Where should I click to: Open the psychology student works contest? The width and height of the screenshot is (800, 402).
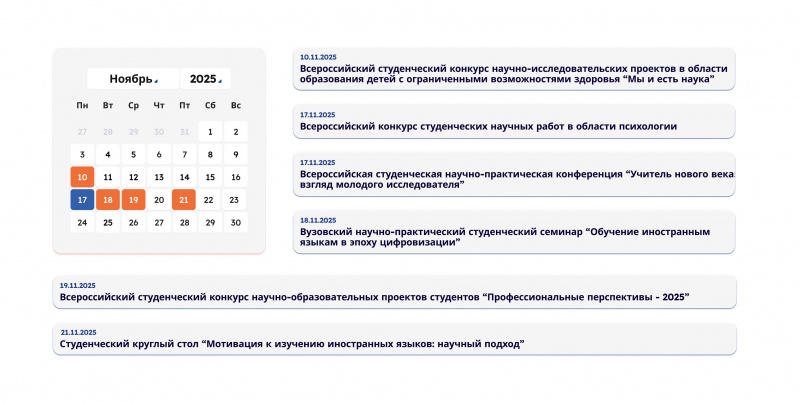(x=514, y=122)
